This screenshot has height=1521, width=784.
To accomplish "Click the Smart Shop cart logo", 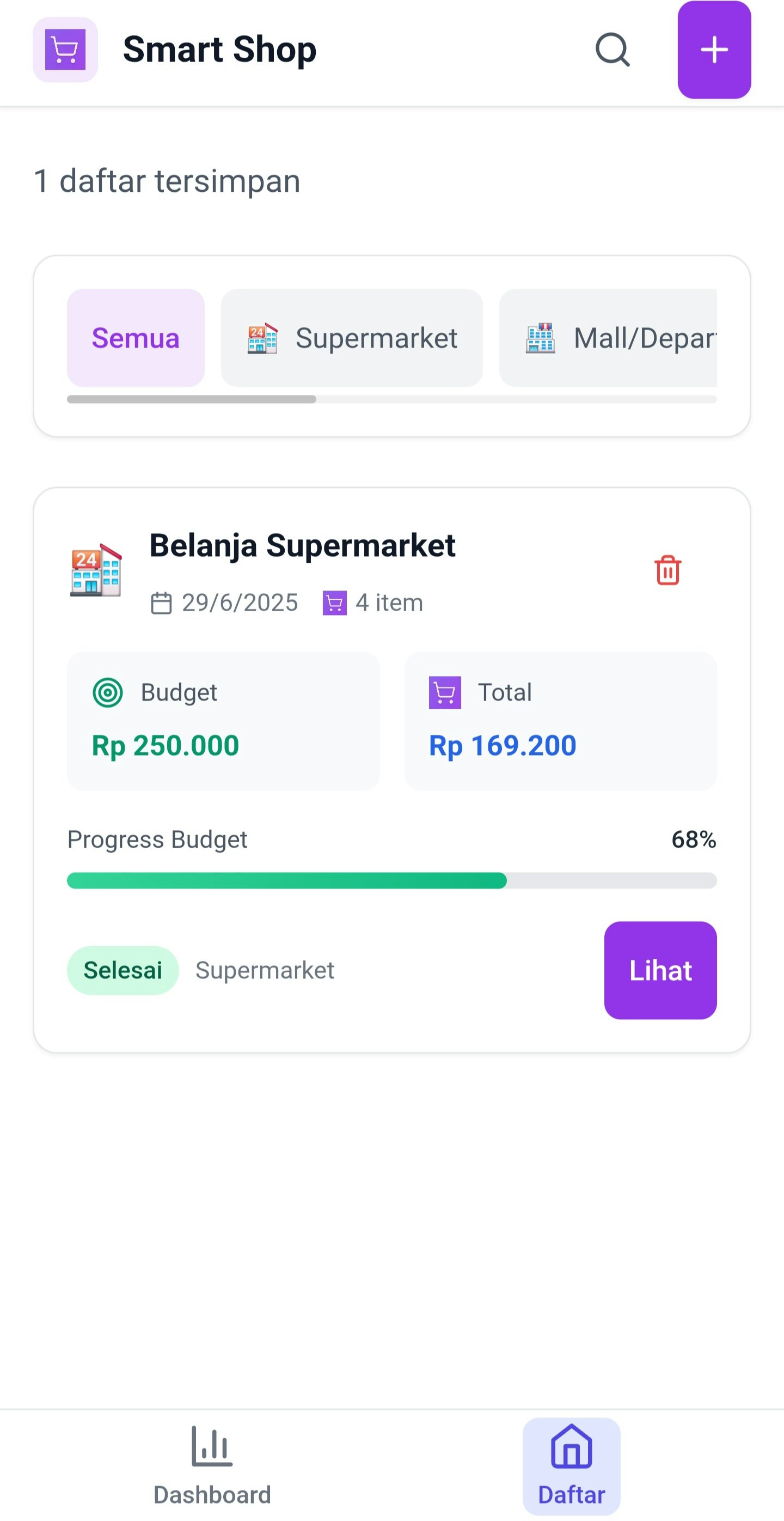I will 65,50.
